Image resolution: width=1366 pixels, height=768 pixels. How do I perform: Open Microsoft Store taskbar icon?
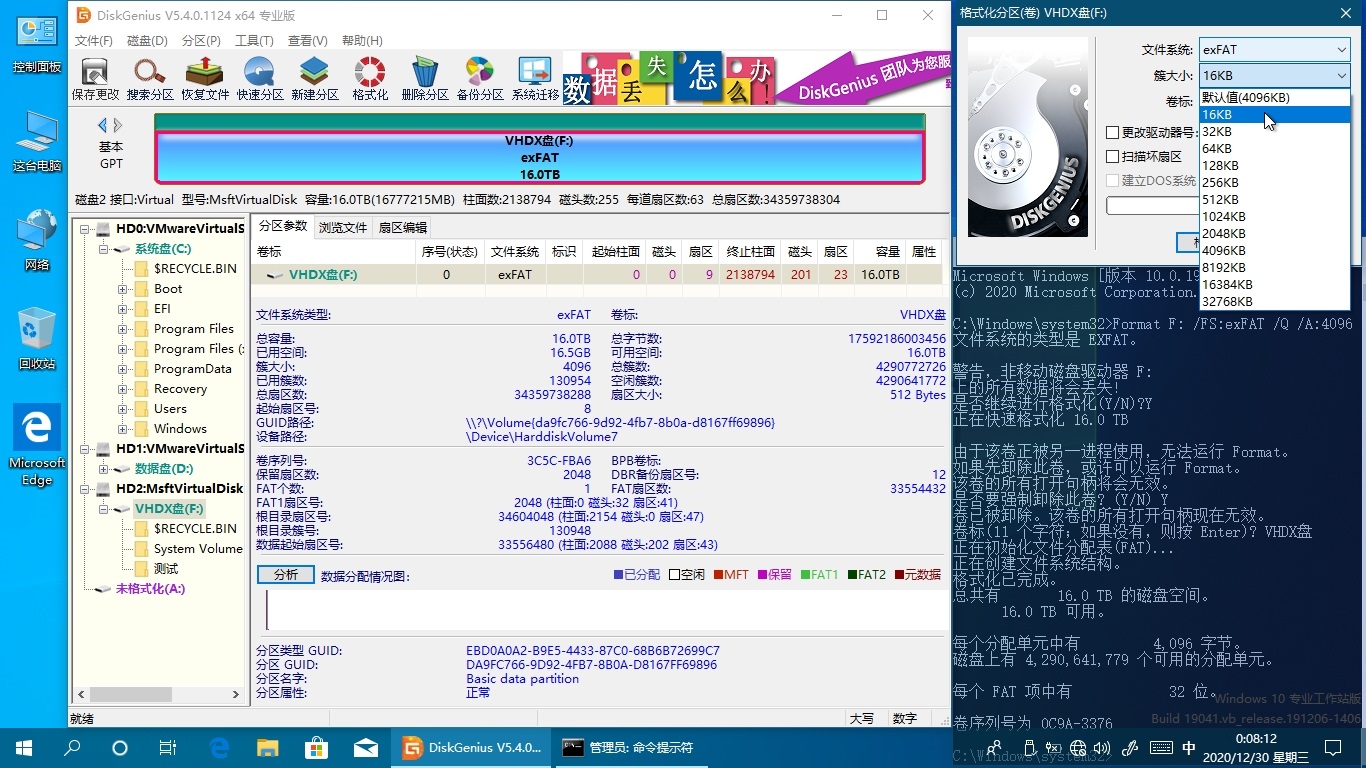tap(317, 747)
